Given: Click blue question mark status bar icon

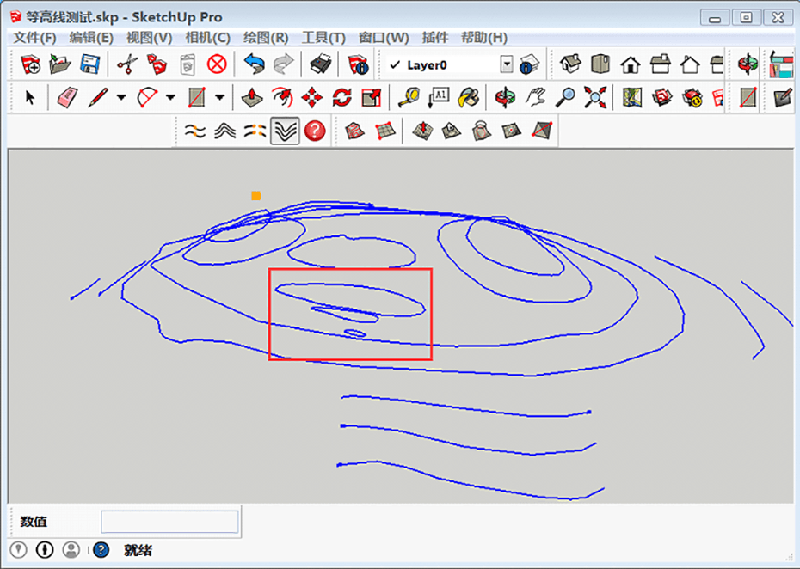Looking at the screenshot, I should pyautogui.click(x=101, y=550).
